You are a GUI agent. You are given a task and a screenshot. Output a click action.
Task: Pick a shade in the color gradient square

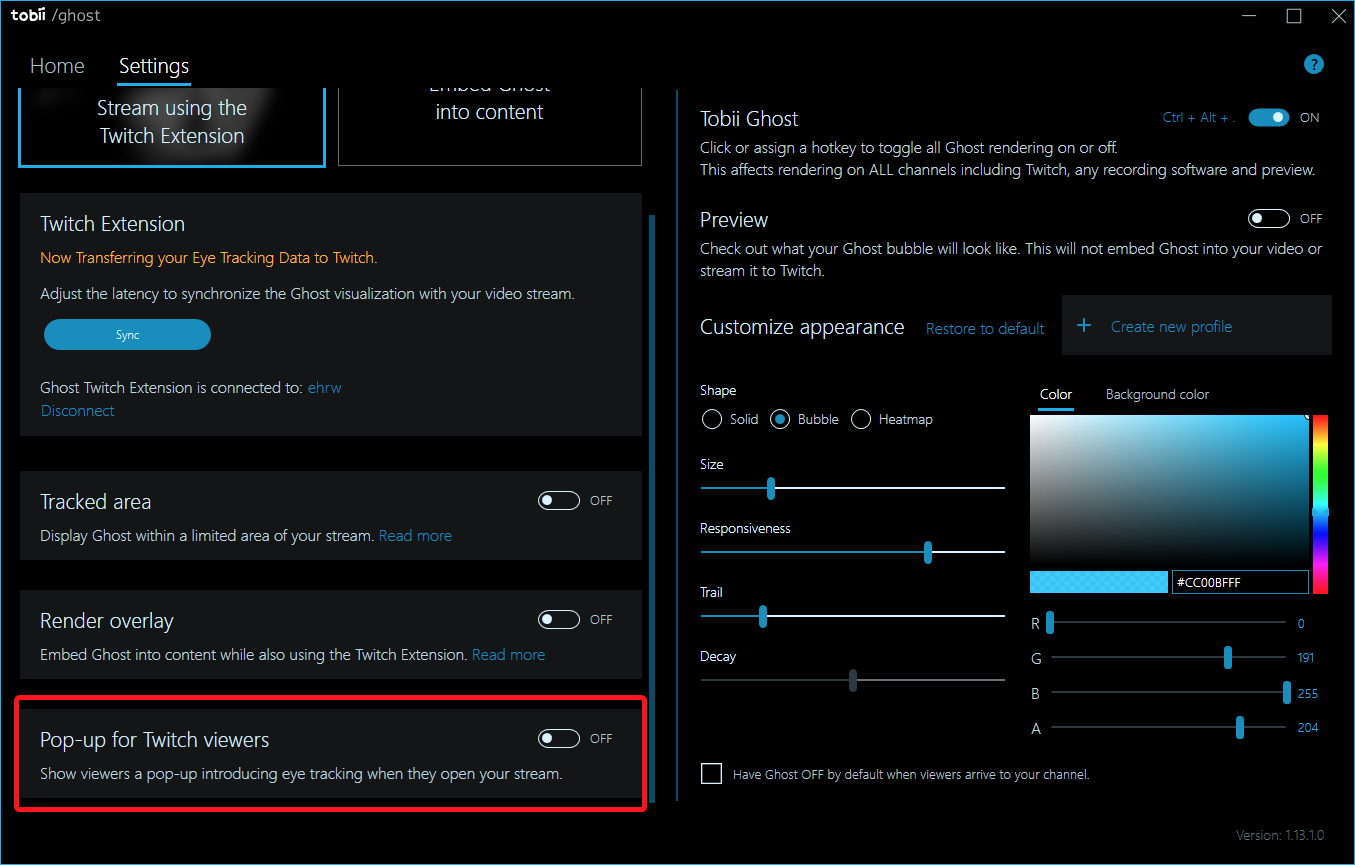pos(1169,490)
